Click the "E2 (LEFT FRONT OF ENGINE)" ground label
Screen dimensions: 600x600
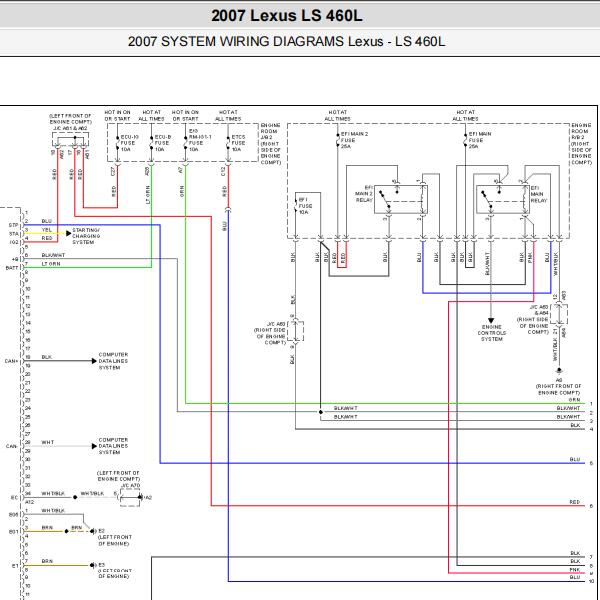pyautogui.click(x=115, y=537)
